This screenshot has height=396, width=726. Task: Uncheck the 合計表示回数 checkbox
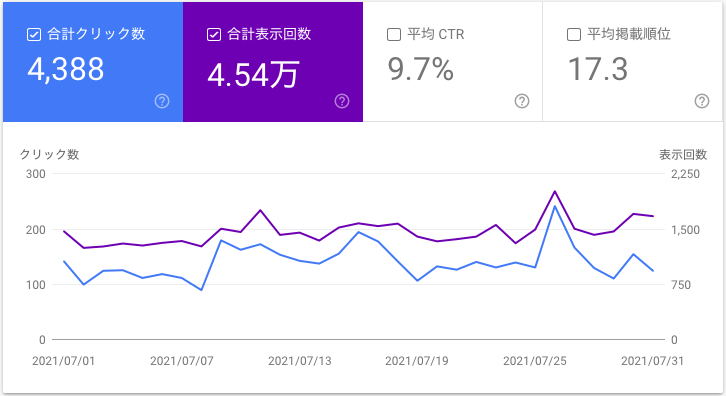click(x=214, y=34)
